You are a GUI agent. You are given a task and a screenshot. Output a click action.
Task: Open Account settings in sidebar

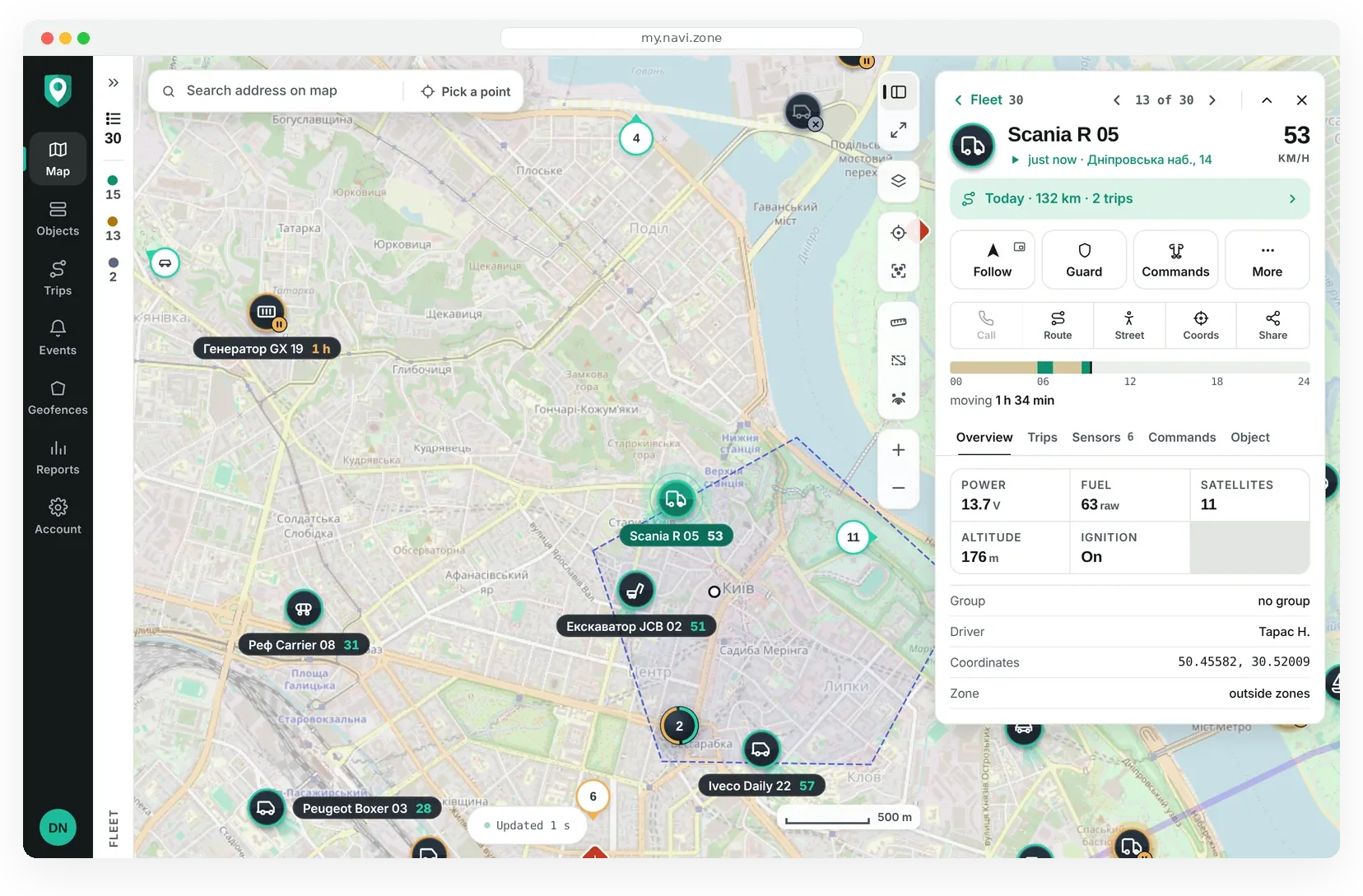(58, 517)
